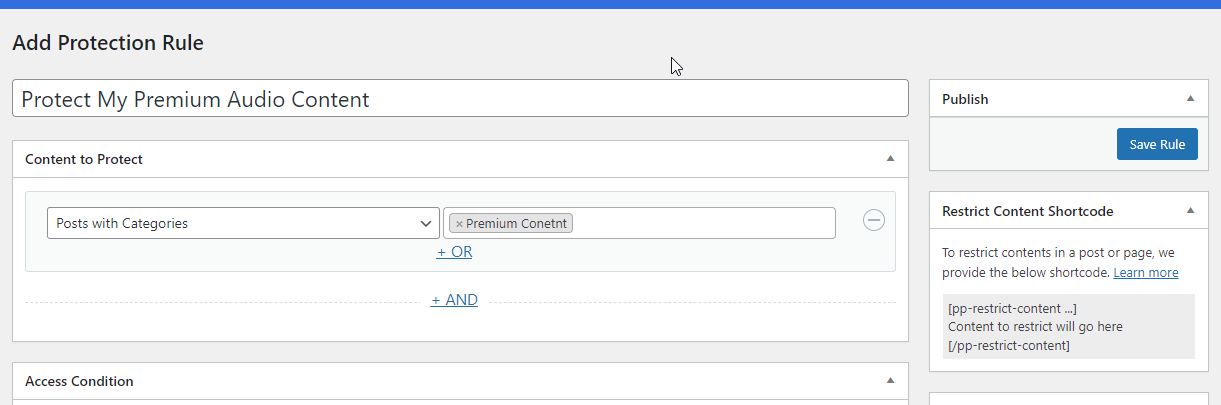Viewport: 1221px width, 405px height.
Task: Add an AND condition group
Action: point(454,300)
